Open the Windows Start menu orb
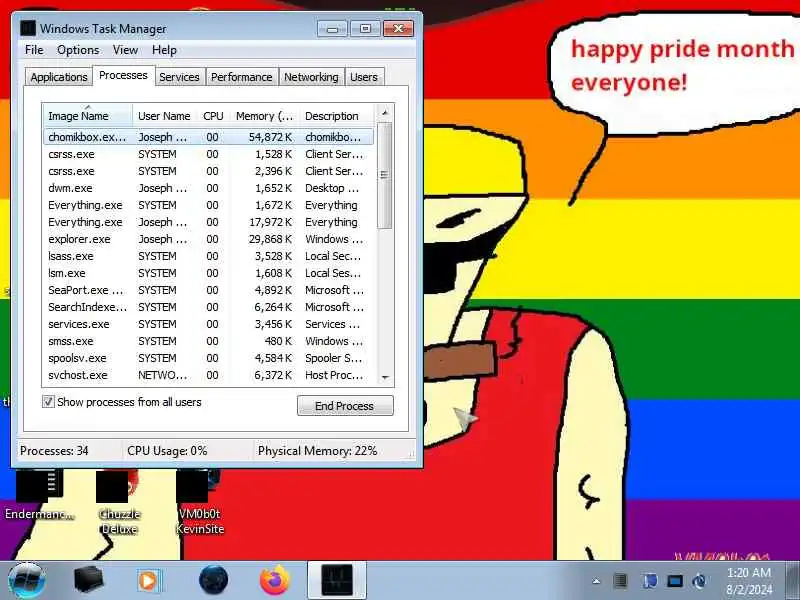 pyautogui.click(x=27, y=581)
